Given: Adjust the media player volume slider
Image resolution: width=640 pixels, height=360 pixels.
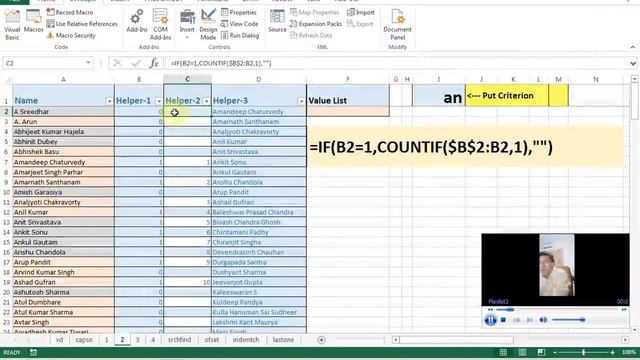Looking at the screenshot, I should [x=568, y=320].
